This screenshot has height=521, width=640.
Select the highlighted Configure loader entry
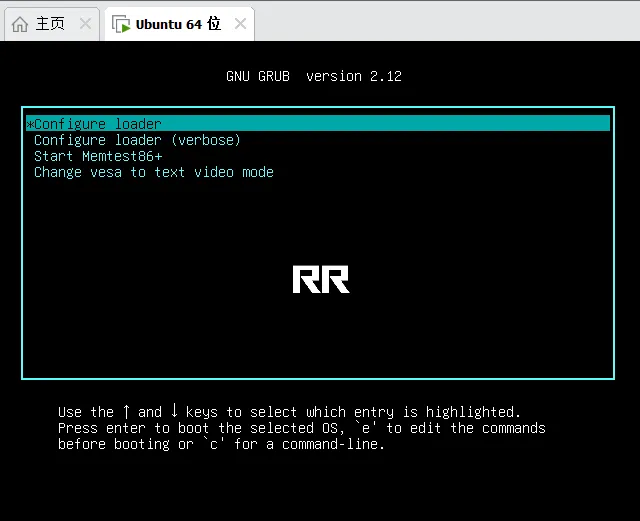click(318, 123)
